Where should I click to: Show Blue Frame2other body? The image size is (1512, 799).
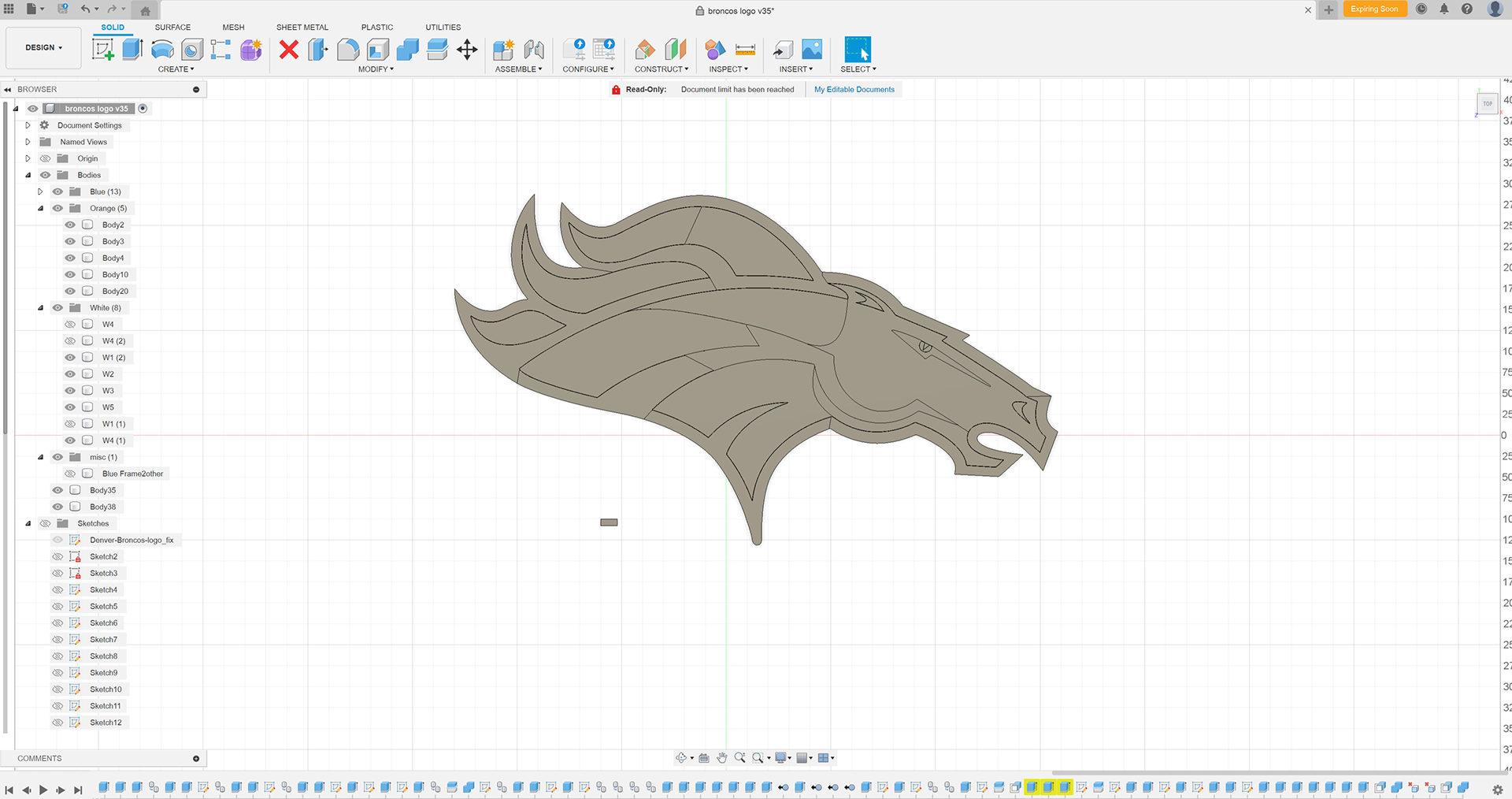coord(70,474)
